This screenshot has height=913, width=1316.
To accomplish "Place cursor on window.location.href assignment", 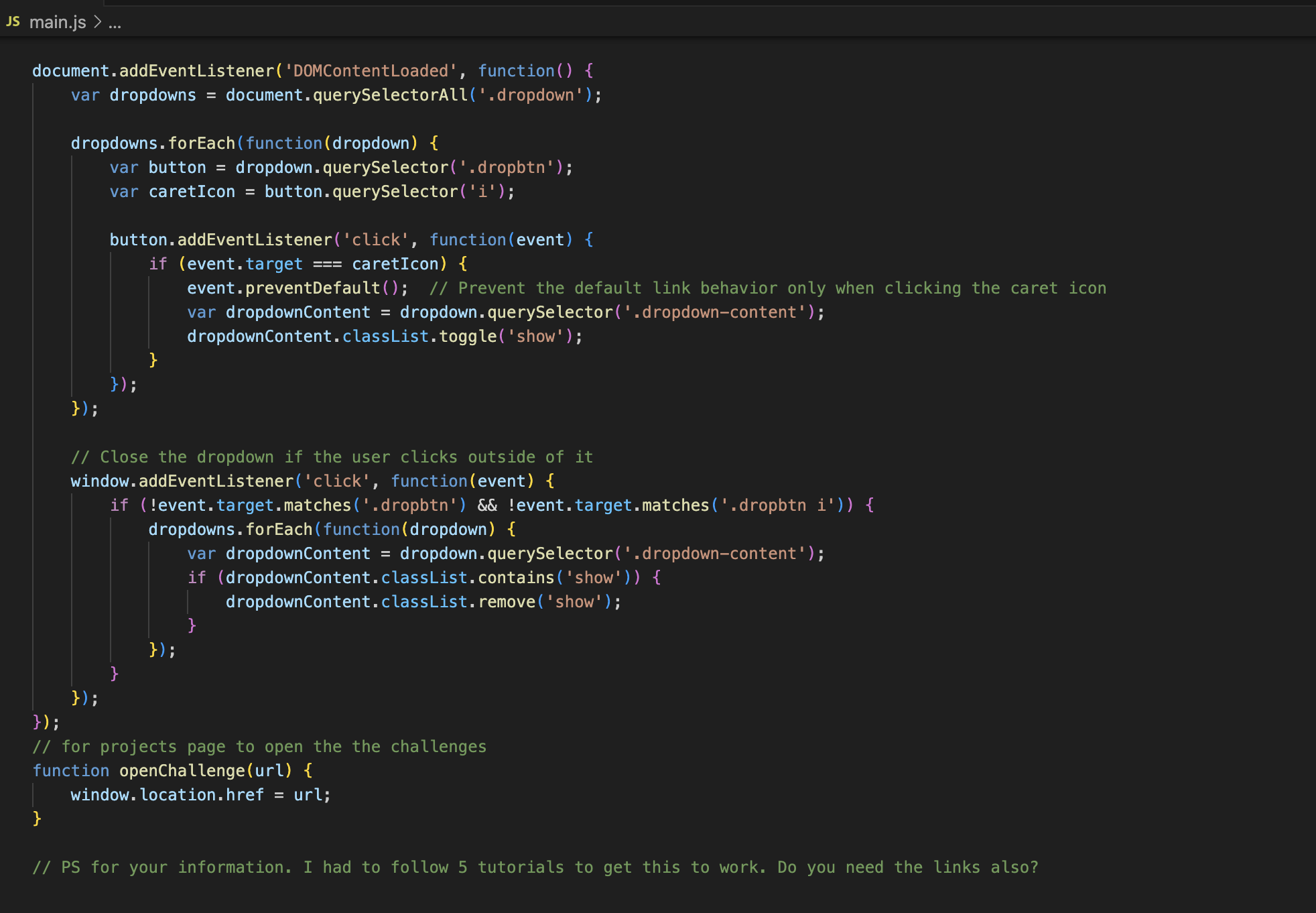I will [168, 794].
